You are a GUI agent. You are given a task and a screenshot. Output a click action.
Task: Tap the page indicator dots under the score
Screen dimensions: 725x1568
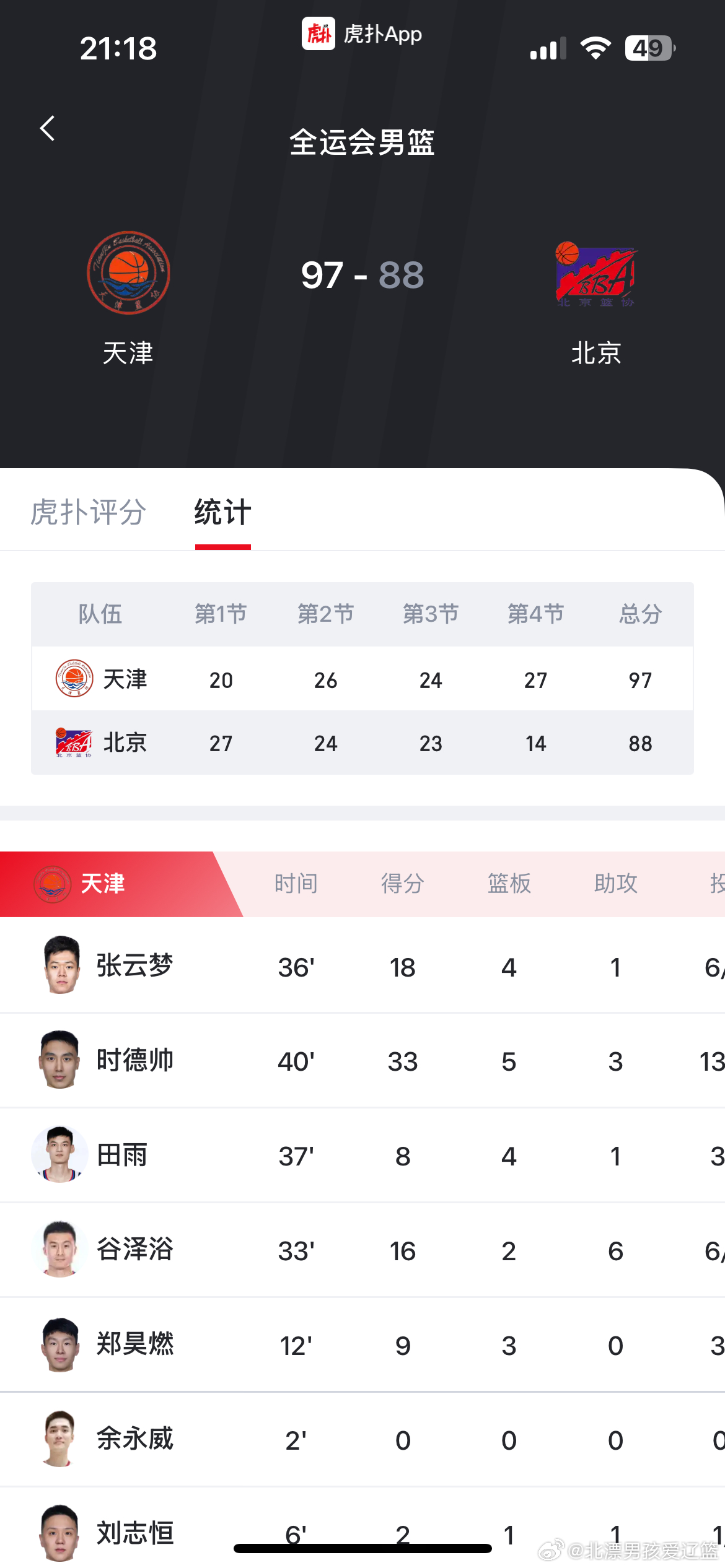pos(362,403)
